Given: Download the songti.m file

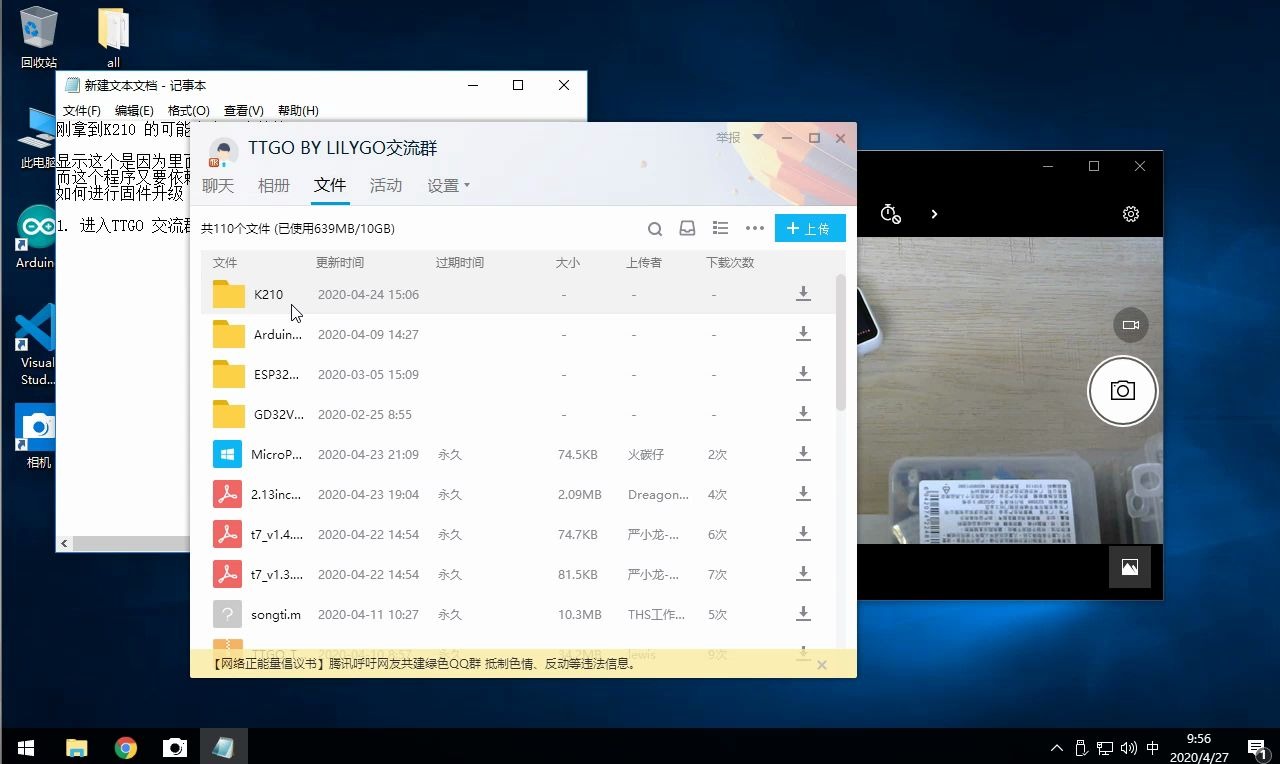Looking at the screenshot, I should tap(803, 614).
